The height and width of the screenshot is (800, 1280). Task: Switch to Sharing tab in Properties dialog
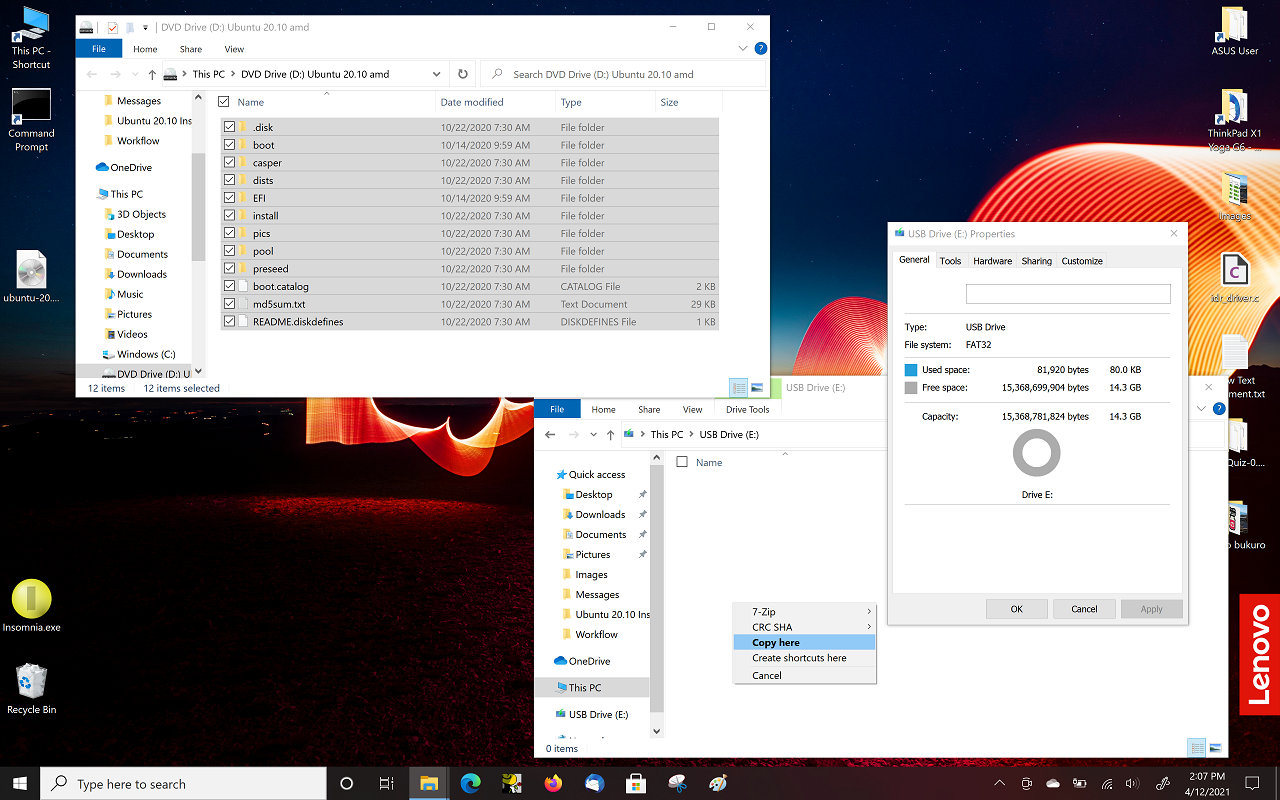click(1036, 261)
